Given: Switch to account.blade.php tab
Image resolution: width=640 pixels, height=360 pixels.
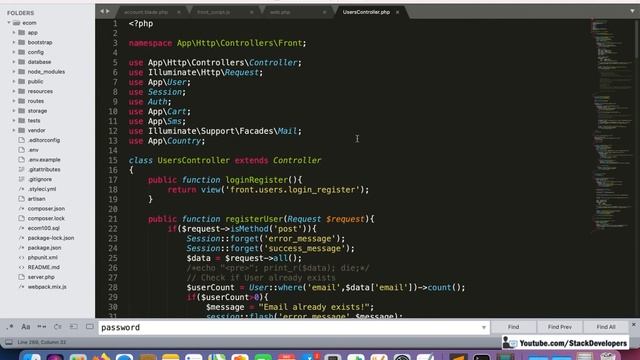Looking at the screenshot, I should click(146, 12).
